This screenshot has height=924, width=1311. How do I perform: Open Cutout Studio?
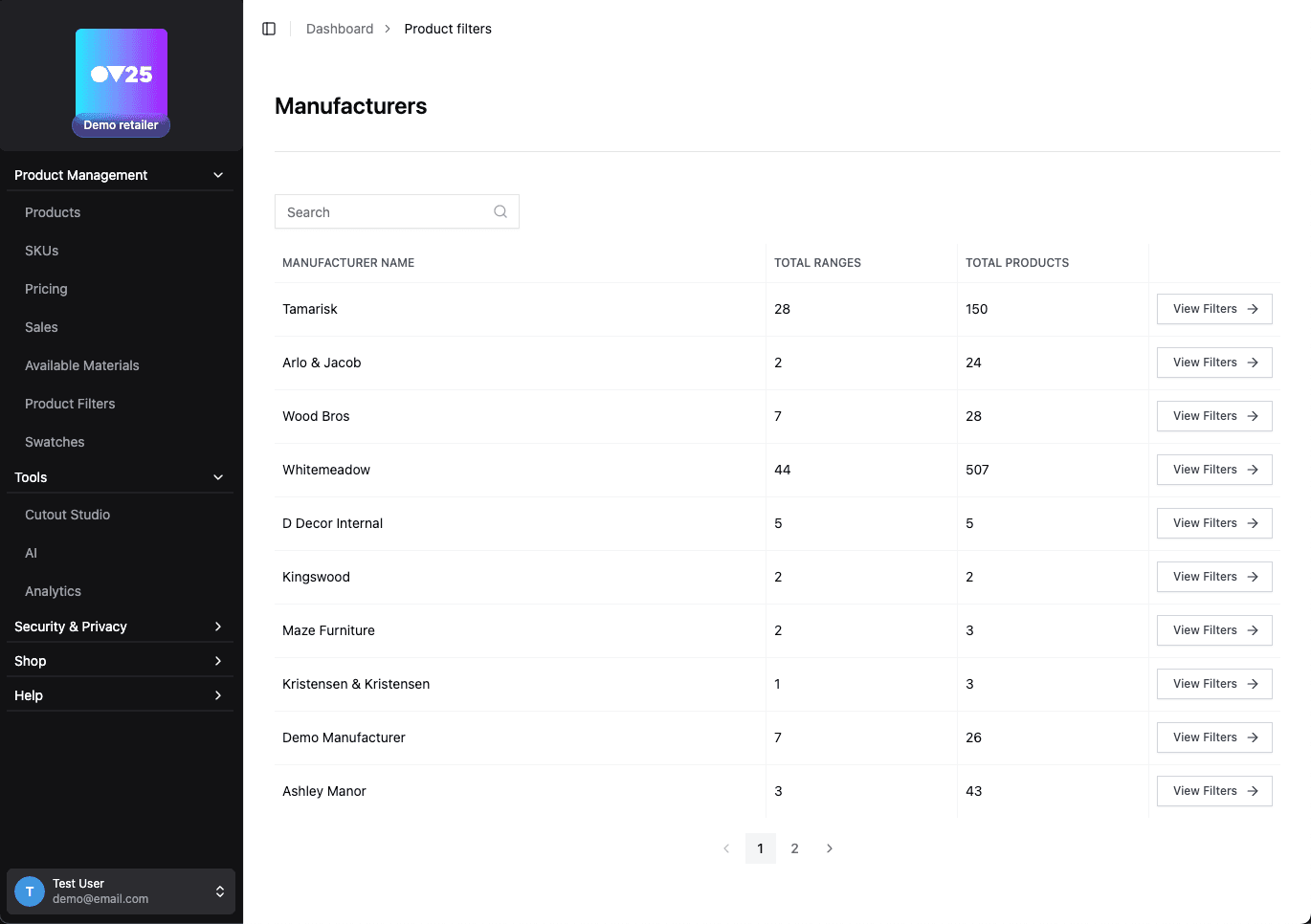point(67,515)
